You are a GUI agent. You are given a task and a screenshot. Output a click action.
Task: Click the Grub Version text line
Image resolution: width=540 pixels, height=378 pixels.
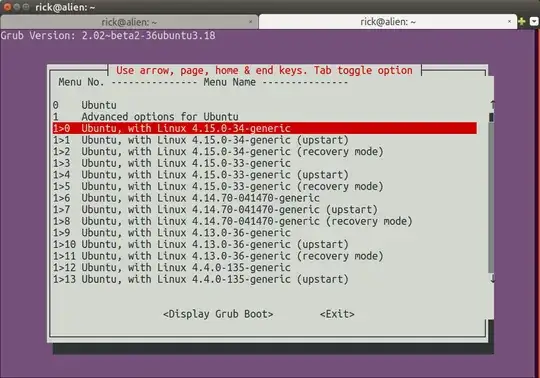pyautogui.click(x=108, y=35)
